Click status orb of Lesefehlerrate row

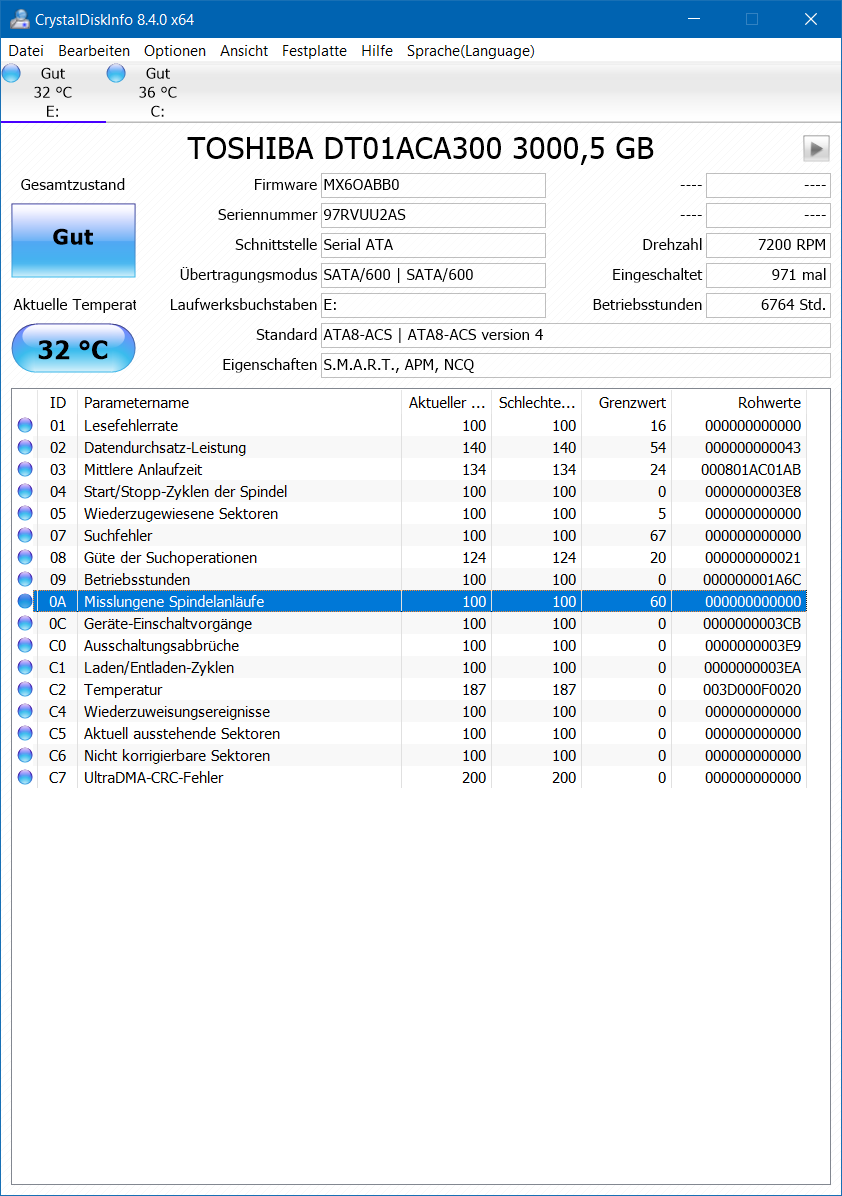coord(25,425)
